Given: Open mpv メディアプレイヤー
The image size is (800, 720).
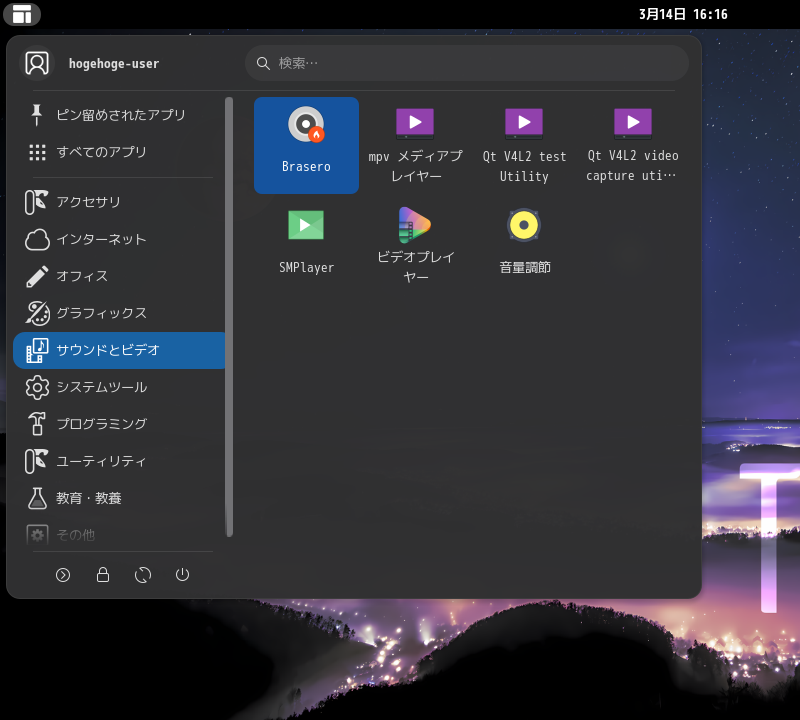Looking at the screenshot, I should [x=415, y=144].
